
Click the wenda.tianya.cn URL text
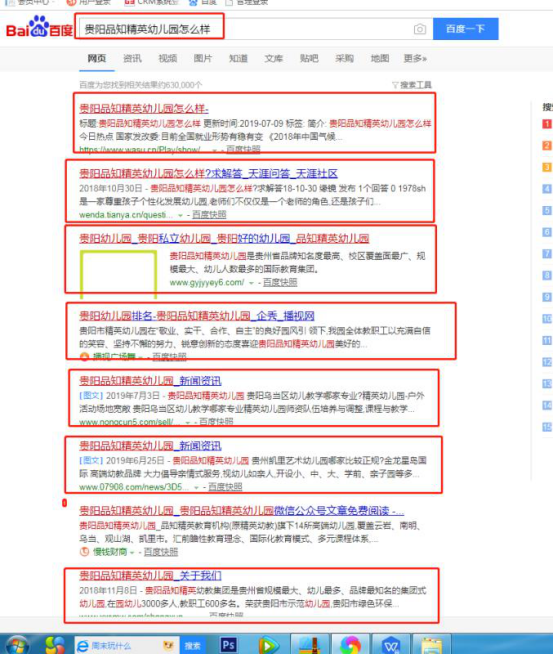click(x=126, y=215)
